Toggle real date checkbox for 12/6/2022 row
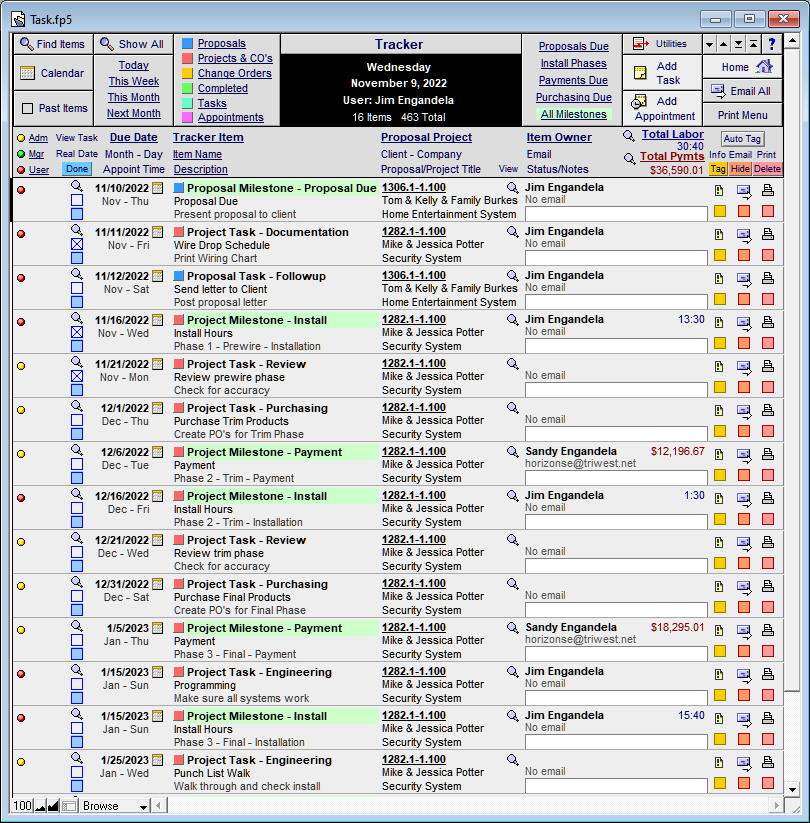Screen dimensions: 810x823 (x=77, y=464)
